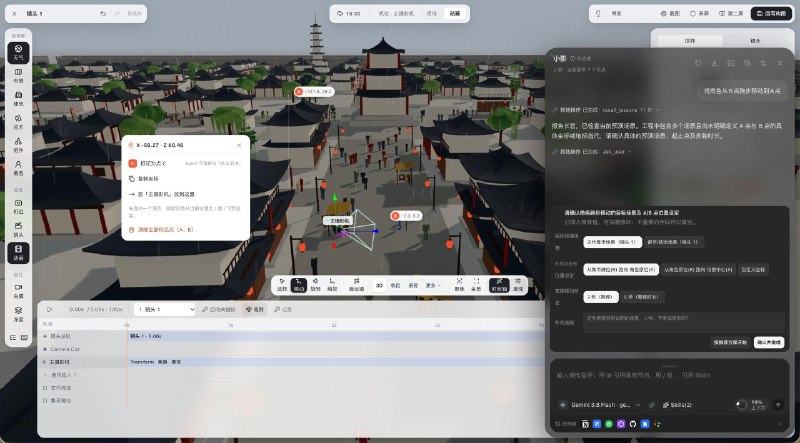The height and width of the screenshot is (443, 800).
Task: Click the timeline play button
Action: click(x=49, y=309)
